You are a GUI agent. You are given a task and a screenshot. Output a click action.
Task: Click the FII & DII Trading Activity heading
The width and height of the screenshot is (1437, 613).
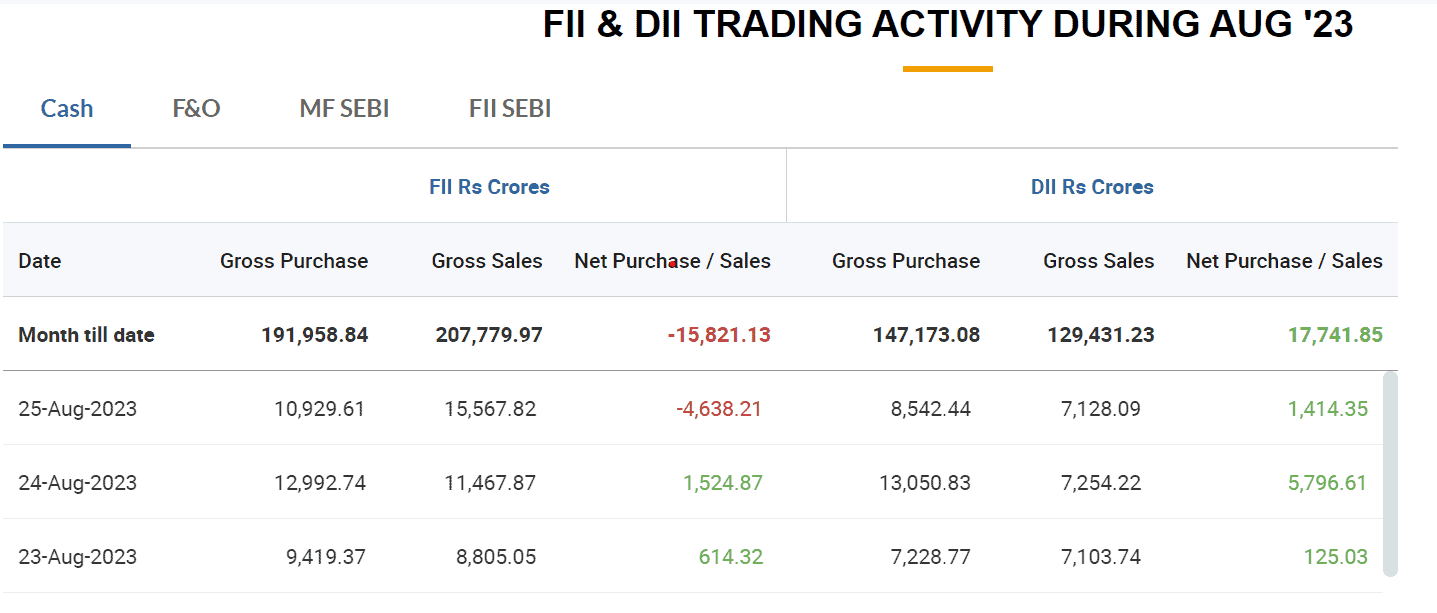coord(948,25)
